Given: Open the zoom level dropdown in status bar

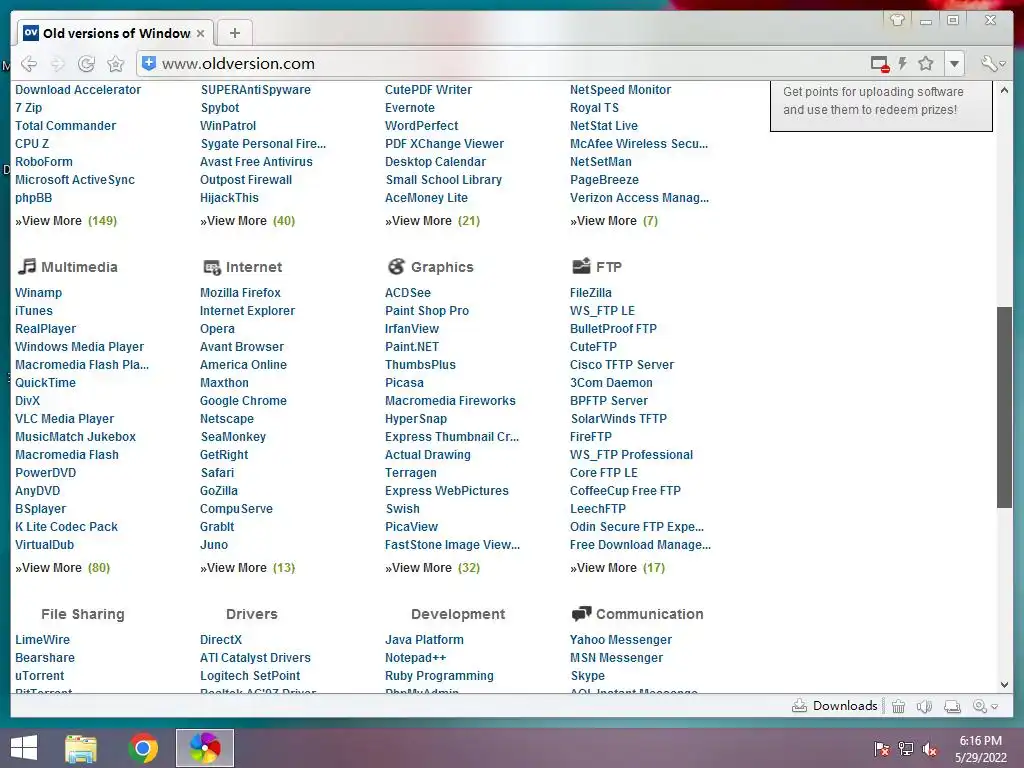Looking at the screenshot, I should (x=985, y=706).
